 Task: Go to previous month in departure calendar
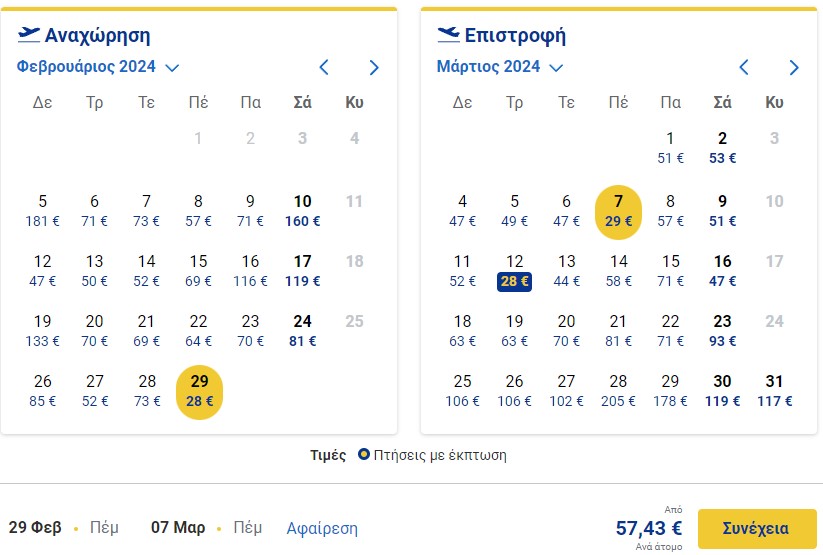click(324, 67)
